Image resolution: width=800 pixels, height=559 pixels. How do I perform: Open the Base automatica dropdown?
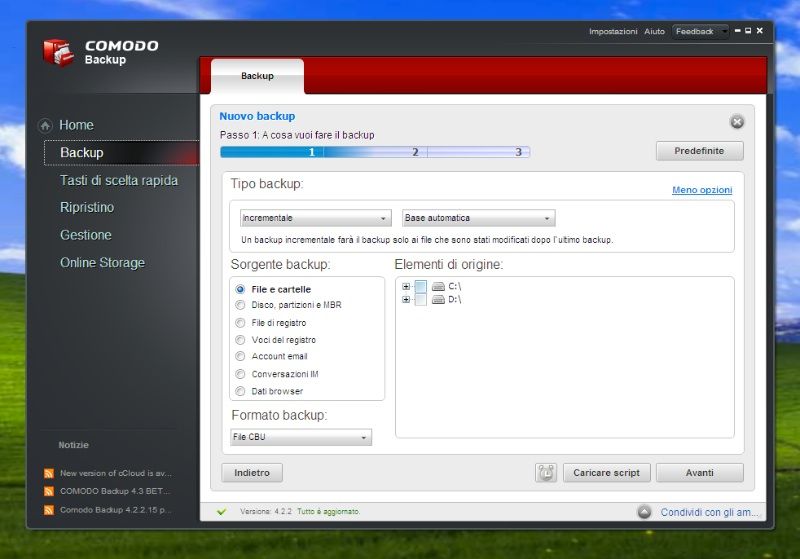click(478, 218)
